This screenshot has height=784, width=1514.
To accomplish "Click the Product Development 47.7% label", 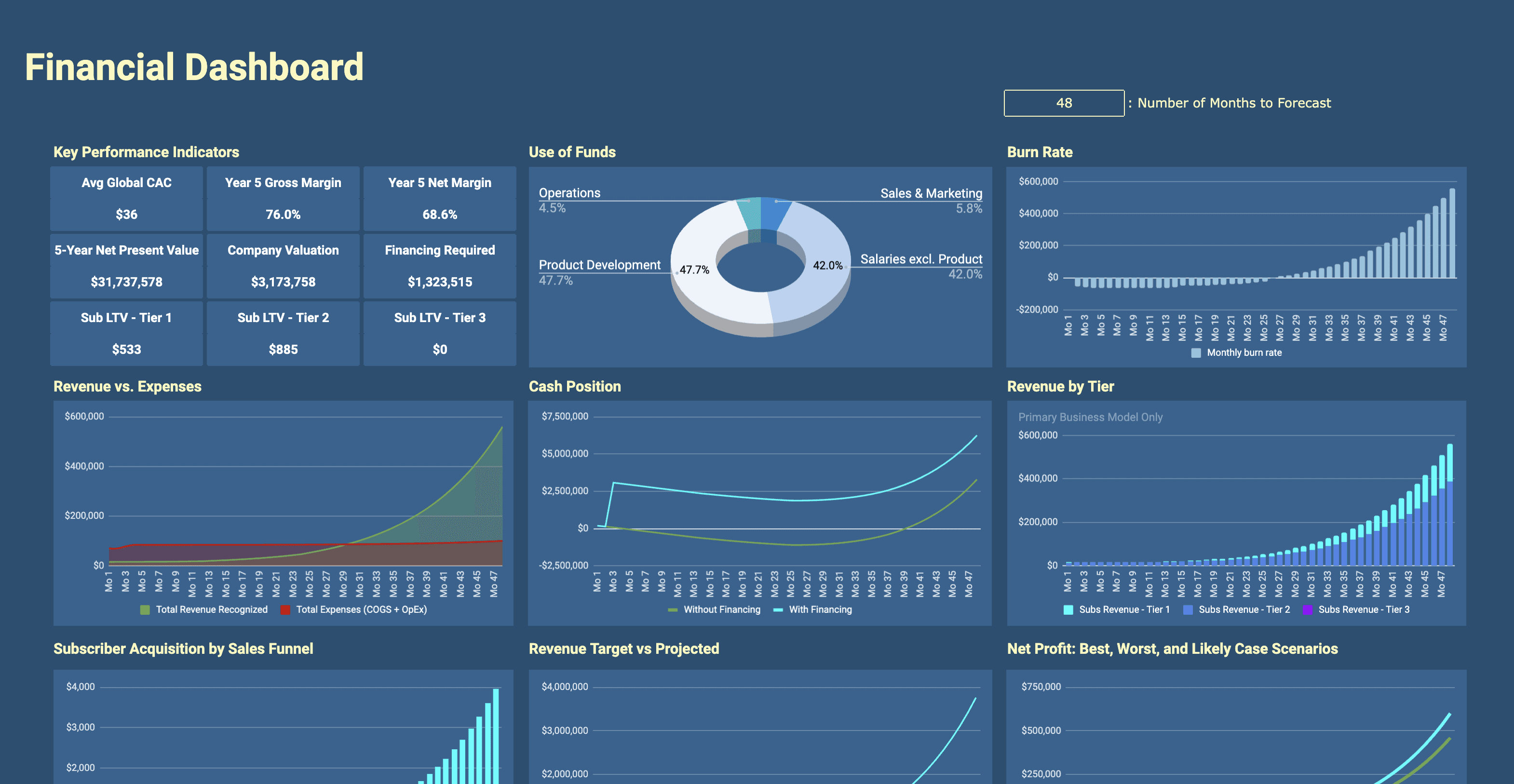I will tap(599, 272).
